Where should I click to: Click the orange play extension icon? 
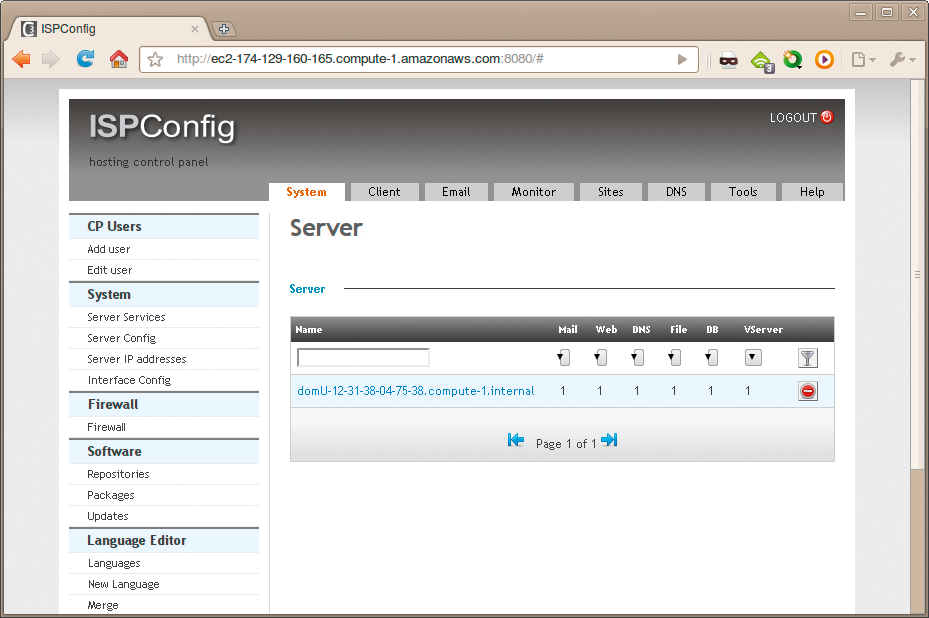[824, 59]
